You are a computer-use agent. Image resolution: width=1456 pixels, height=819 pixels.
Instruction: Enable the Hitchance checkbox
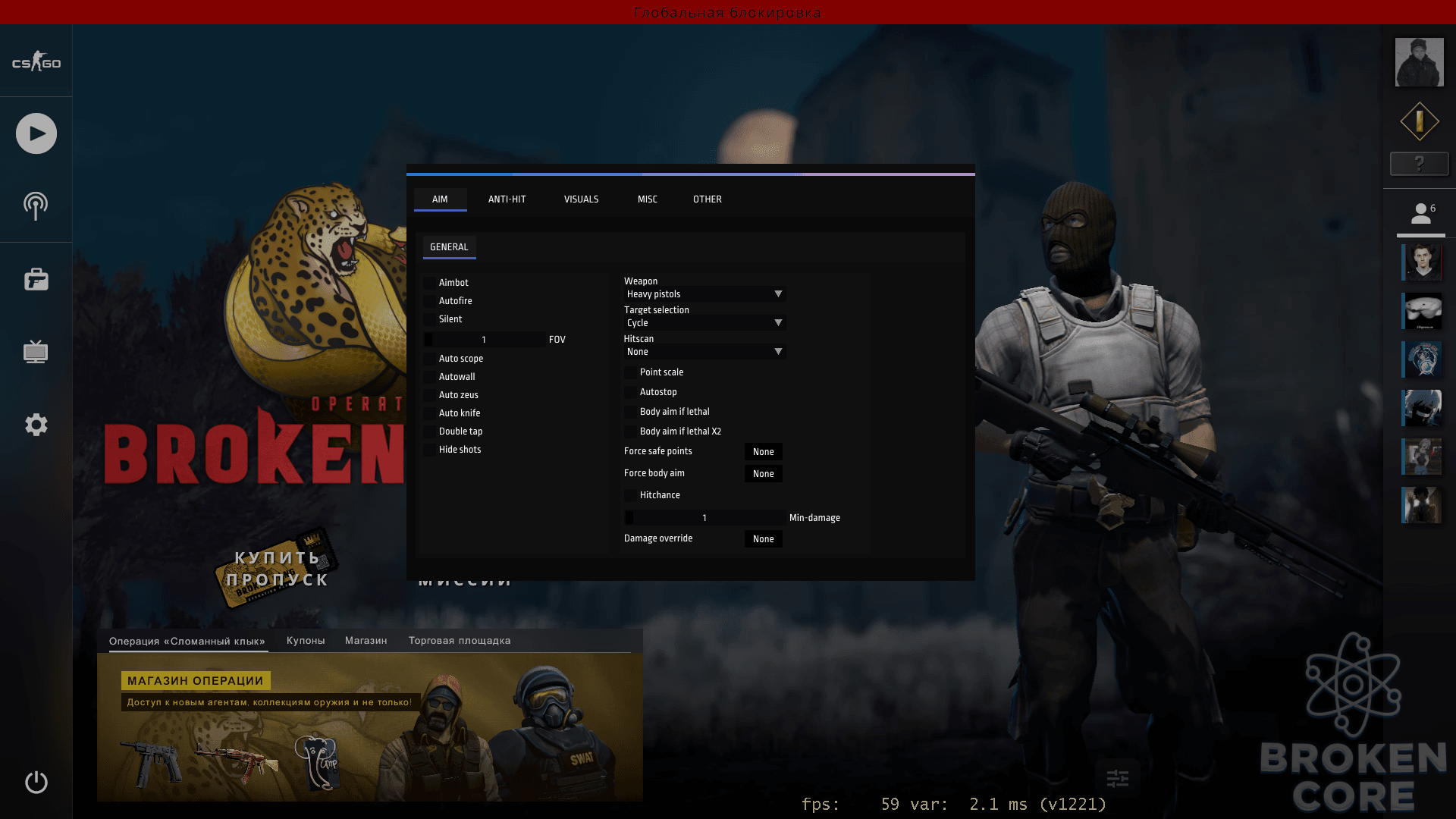tap(630, 495)
